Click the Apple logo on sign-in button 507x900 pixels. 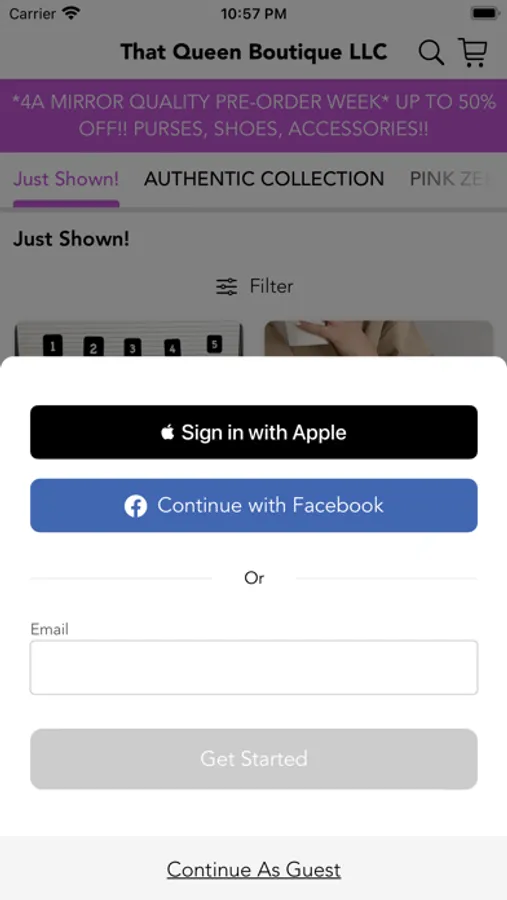click(168, 432)
